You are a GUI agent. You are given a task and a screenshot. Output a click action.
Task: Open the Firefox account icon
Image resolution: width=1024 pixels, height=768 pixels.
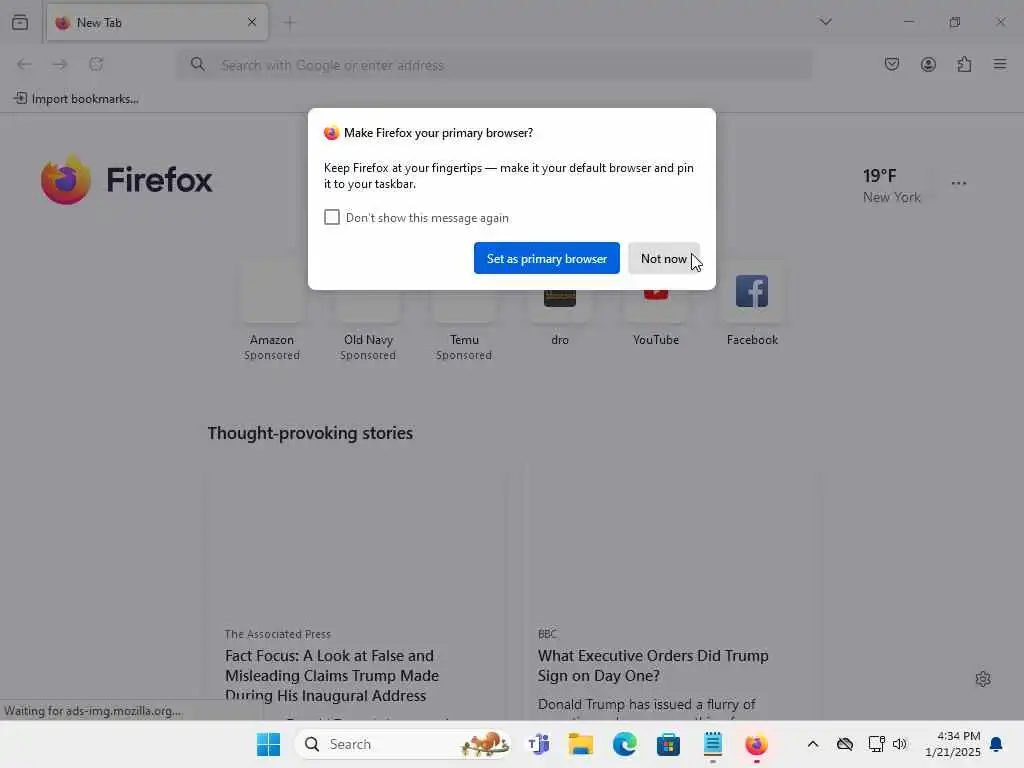point(928,64)
